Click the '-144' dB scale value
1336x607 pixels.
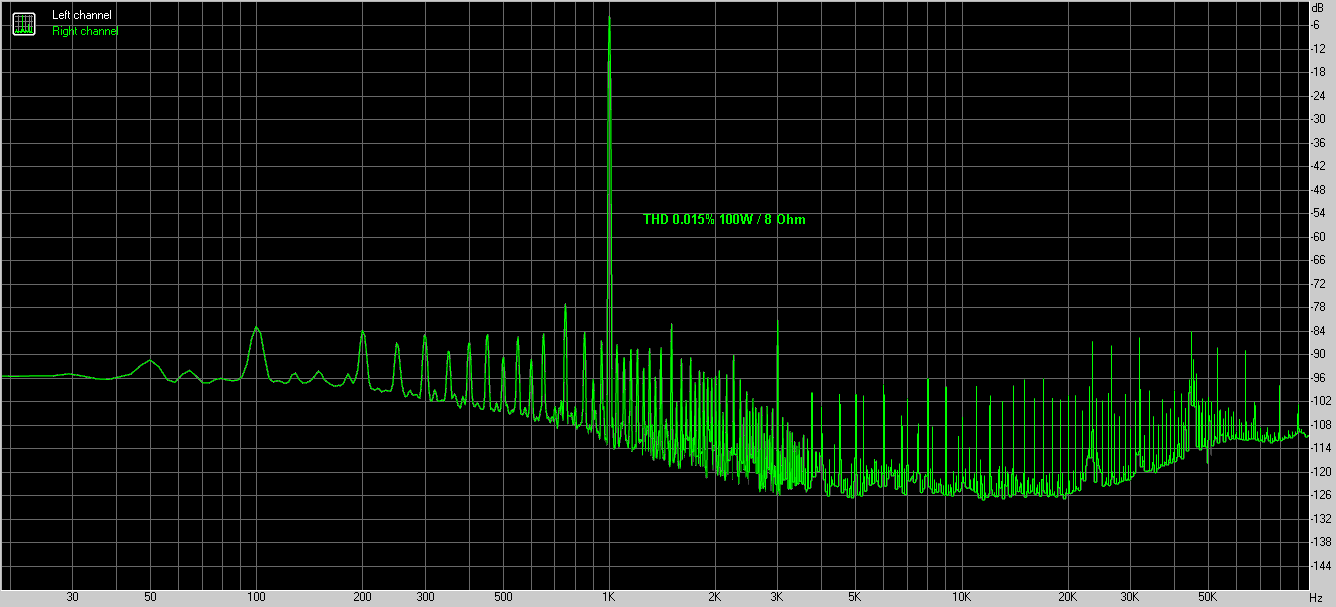[1323, 566]
